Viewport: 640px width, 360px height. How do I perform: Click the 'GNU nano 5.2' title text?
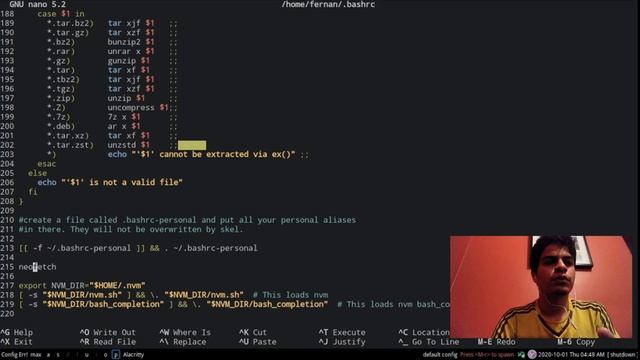pyautogui.click(x=38, y=4)
